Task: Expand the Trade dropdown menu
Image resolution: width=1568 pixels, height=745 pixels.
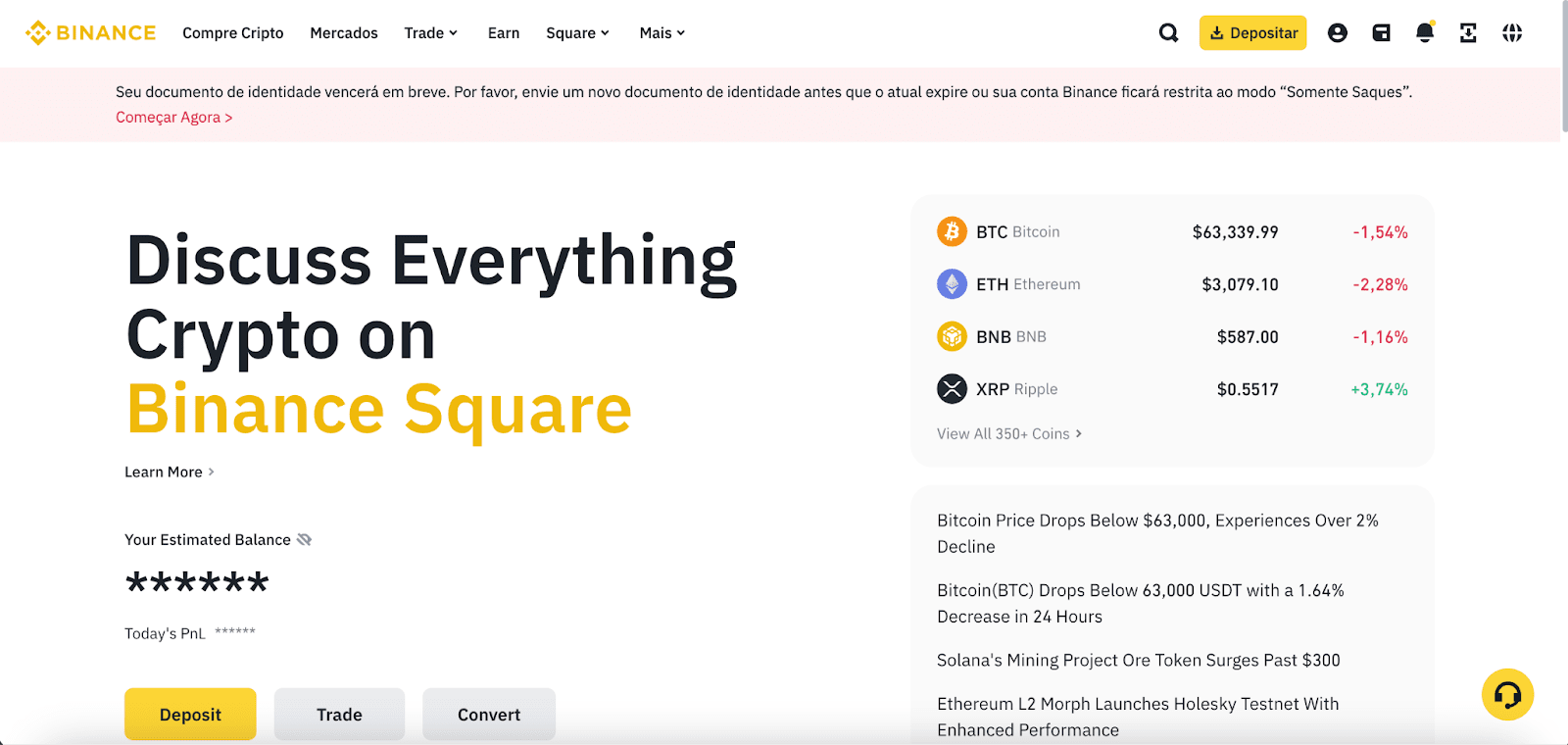Action: coord(430,32)
